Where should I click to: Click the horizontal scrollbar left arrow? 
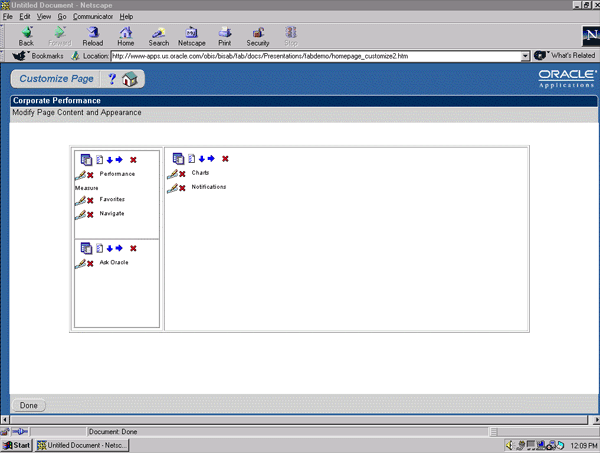(5, 420)
